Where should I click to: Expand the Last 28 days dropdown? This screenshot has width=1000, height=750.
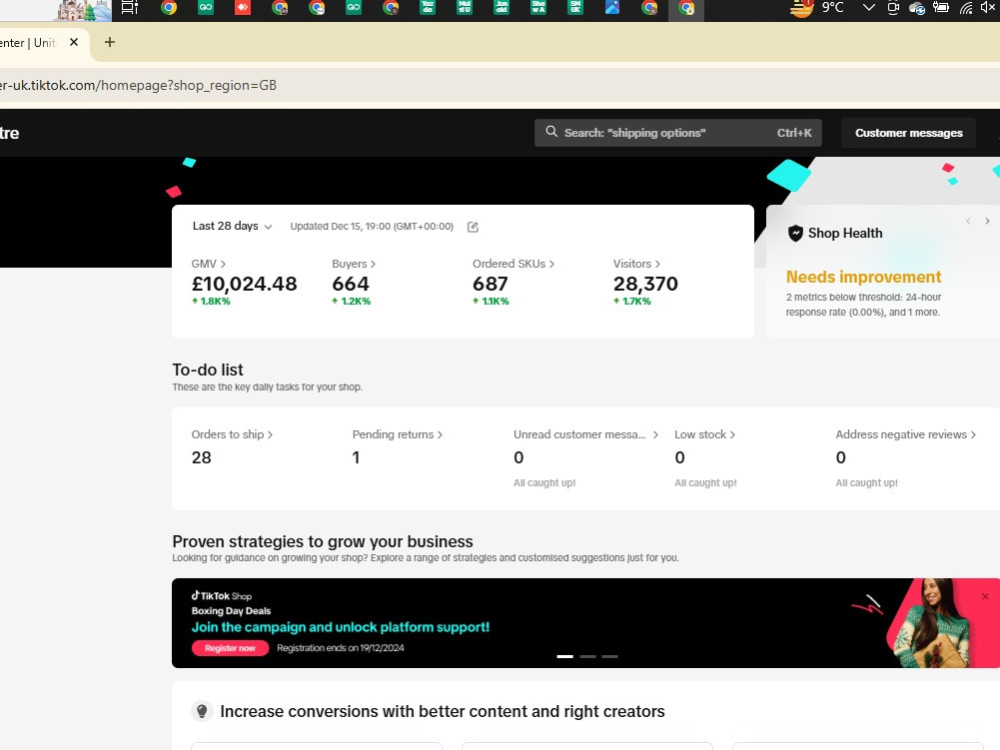[232, 226]
